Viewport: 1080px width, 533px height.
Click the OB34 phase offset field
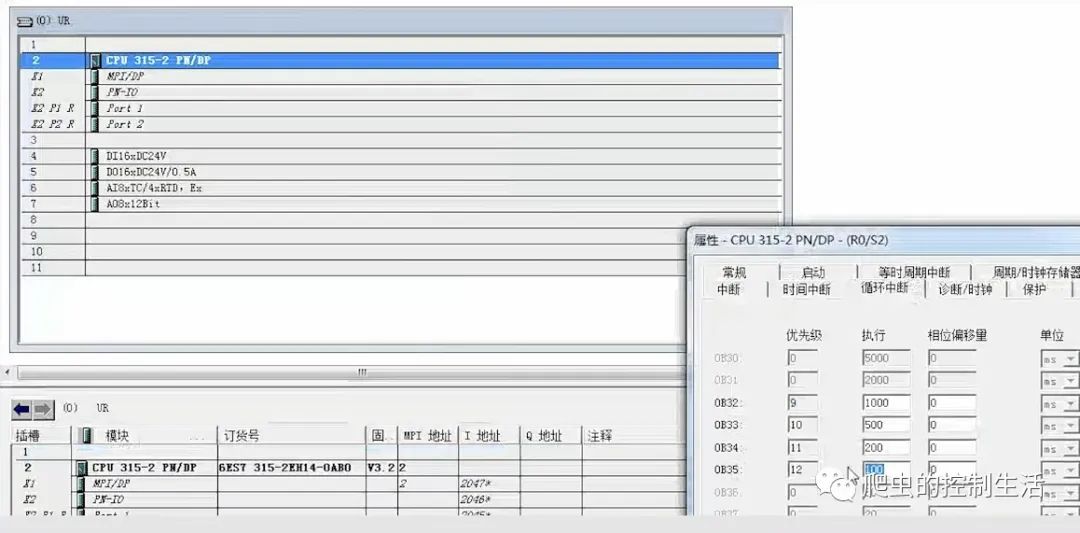coord(952,448)
